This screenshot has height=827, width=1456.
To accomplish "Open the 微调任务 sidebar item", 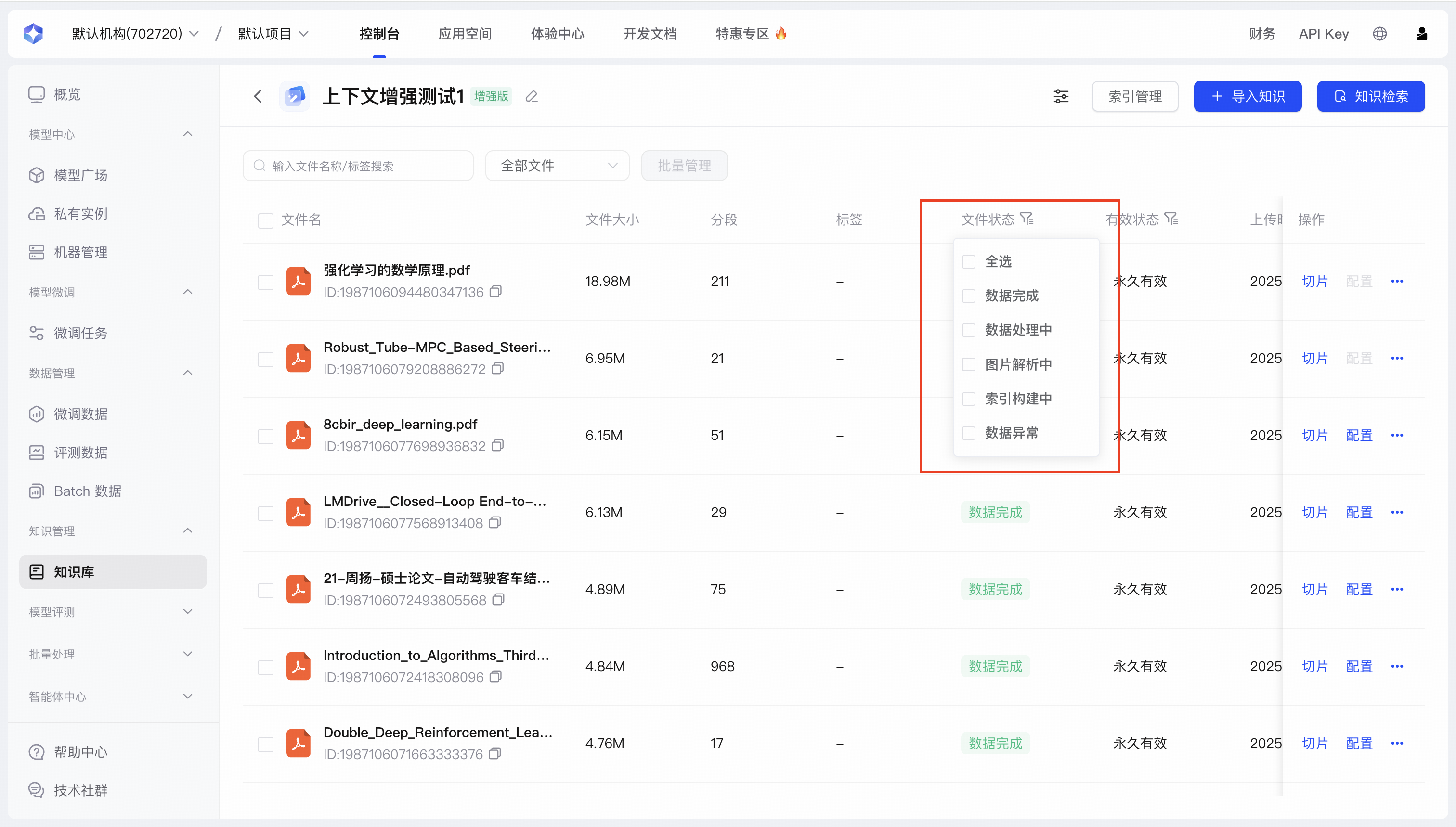I will coord(80,334).
